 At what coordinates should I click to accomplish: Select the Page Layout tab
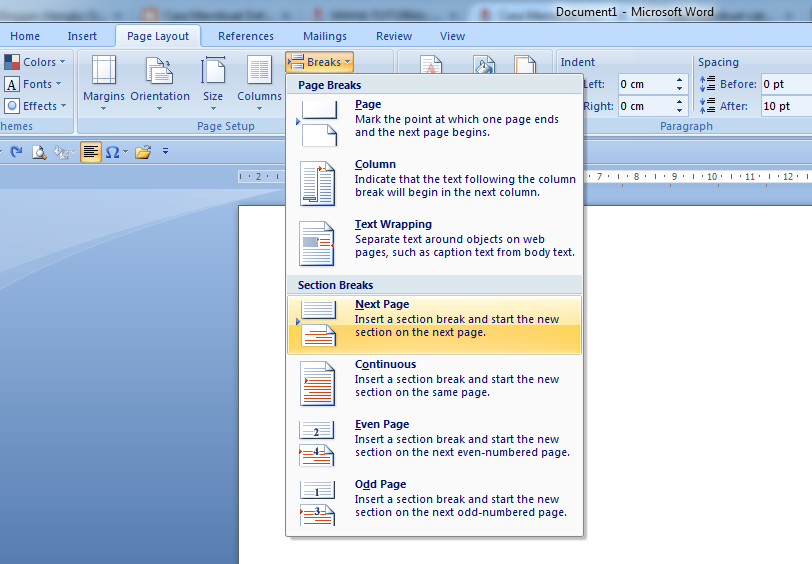(x=158, y=36)
